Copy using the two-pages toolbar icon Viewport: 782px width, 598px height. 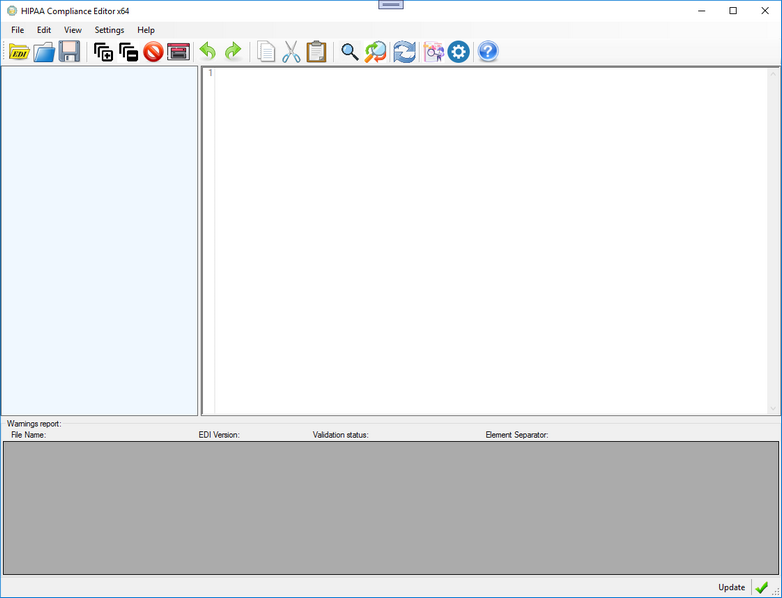tap(266, 51)
